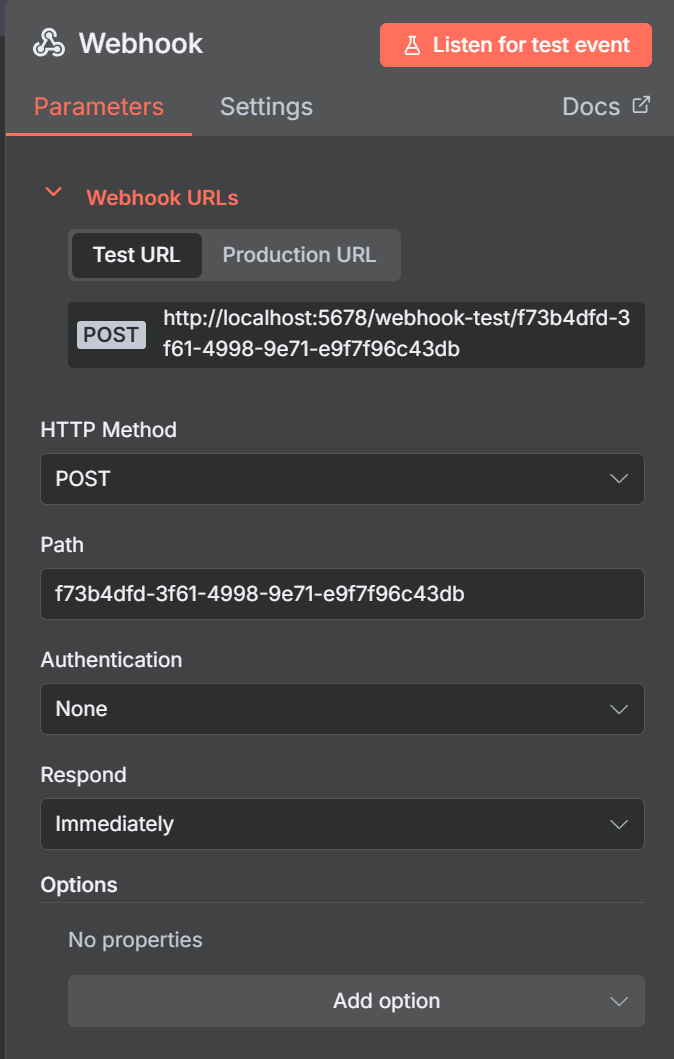Image resolution: width=674 pixels, height=1059 pixels.
Task: Click the arrow on the Respond field
Action: [x=619, y=824]
